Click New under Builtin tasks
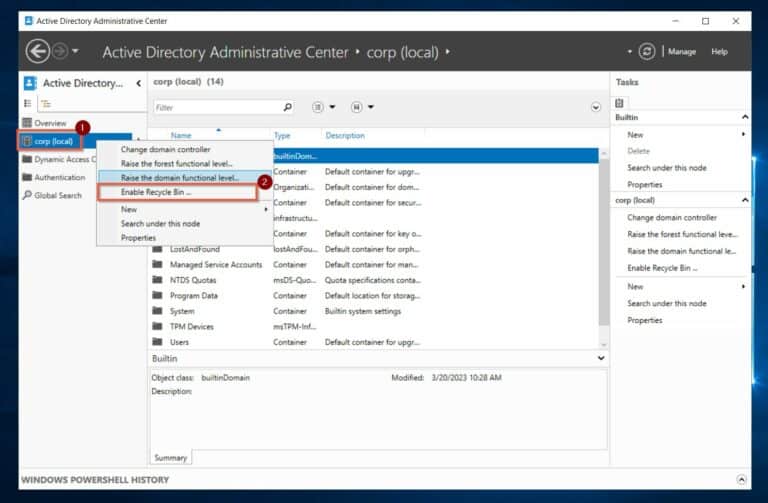 [x=635, y=135]
